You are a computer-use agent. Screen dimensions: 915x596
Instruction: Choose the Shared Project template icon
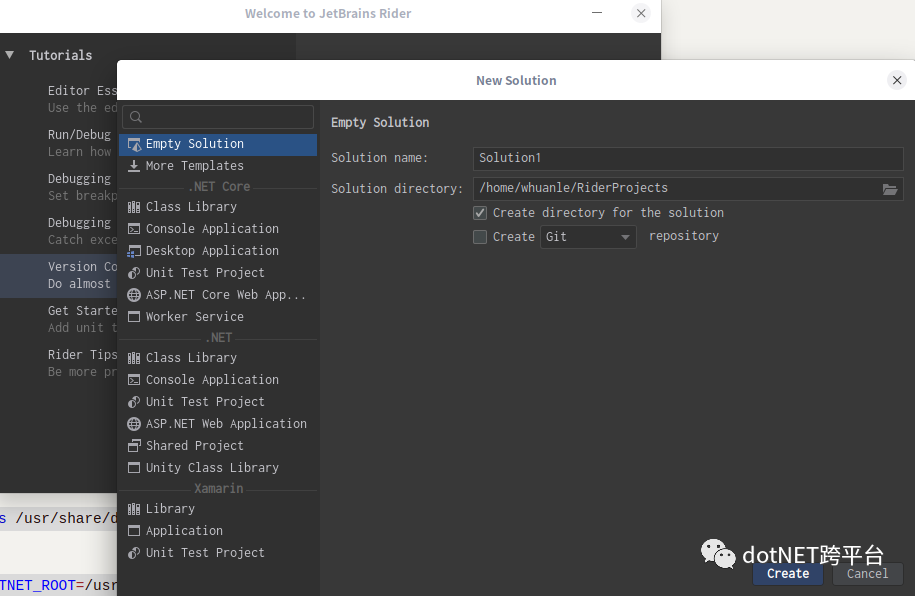click(x=134, y=446)
